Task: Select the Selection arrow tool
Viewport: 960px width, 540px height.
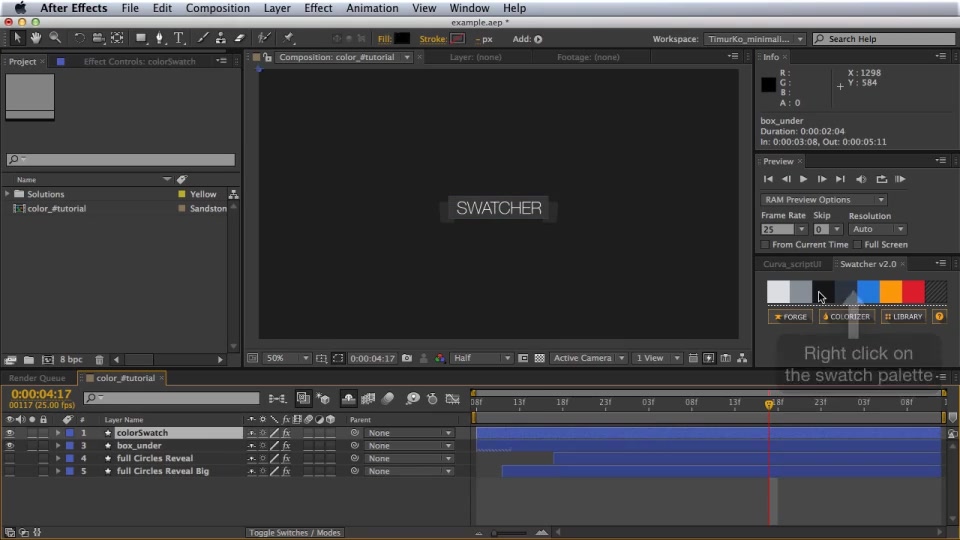Action: 17,38
